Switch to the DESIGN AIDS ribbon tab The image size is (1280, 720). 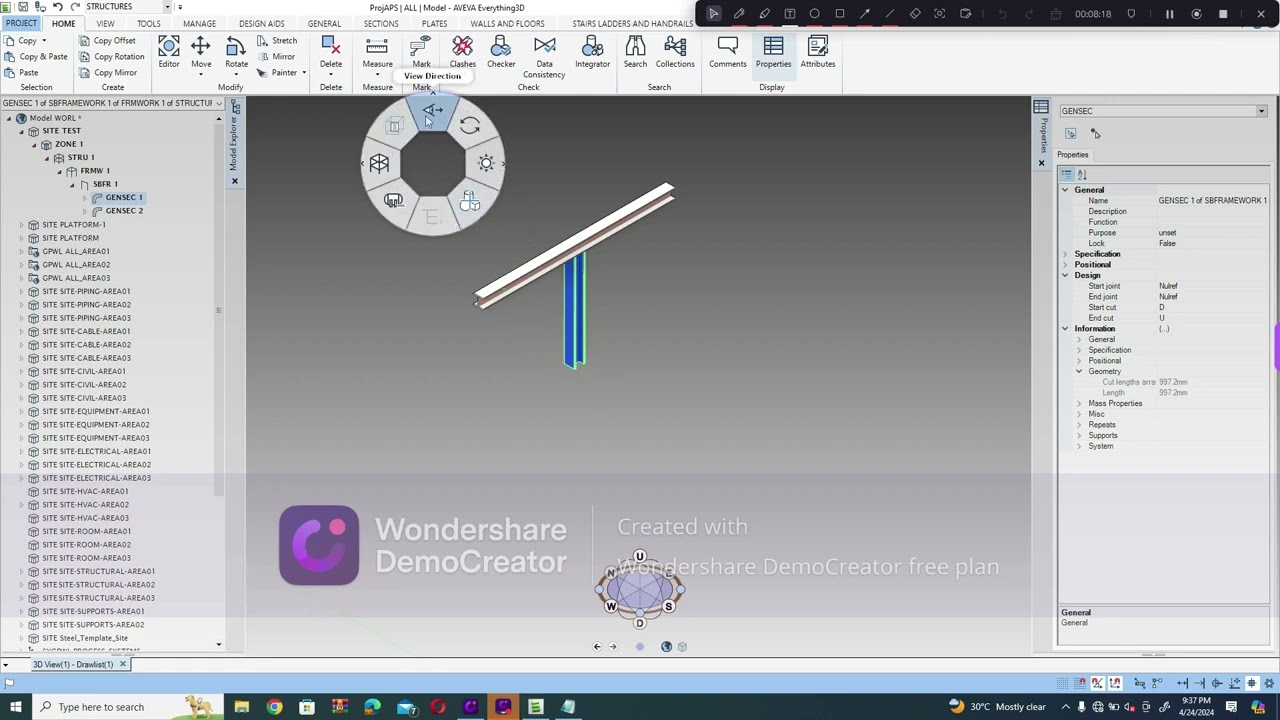[x=262, y=23]
